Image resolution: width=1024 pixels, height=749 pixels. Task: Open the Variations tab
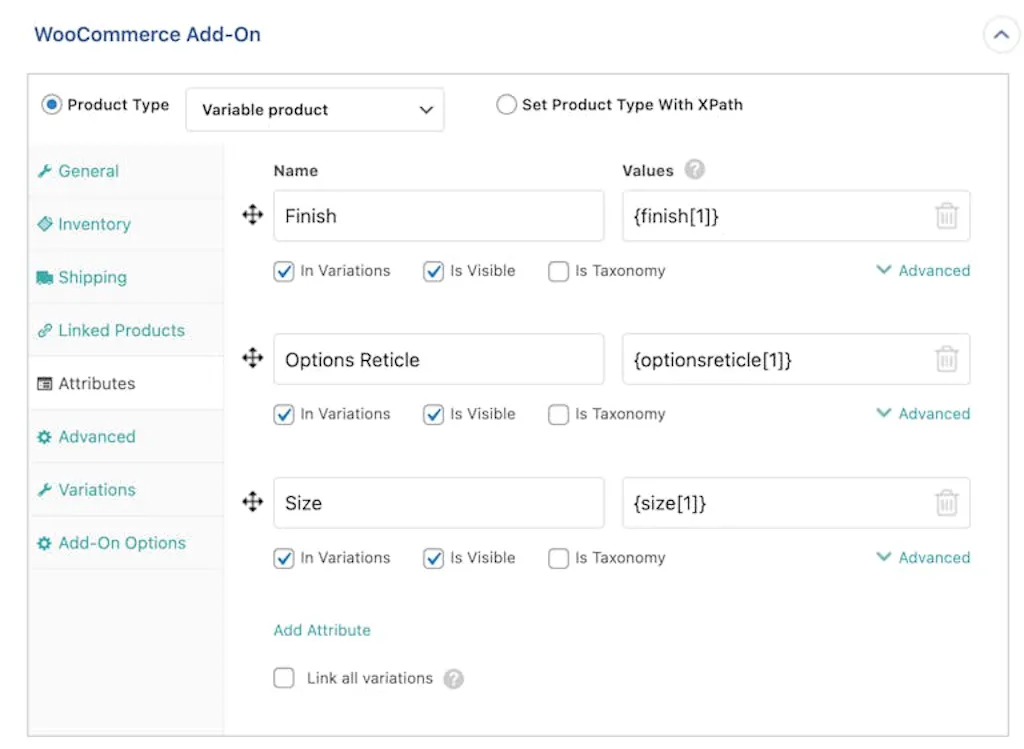tap(126, 490)
